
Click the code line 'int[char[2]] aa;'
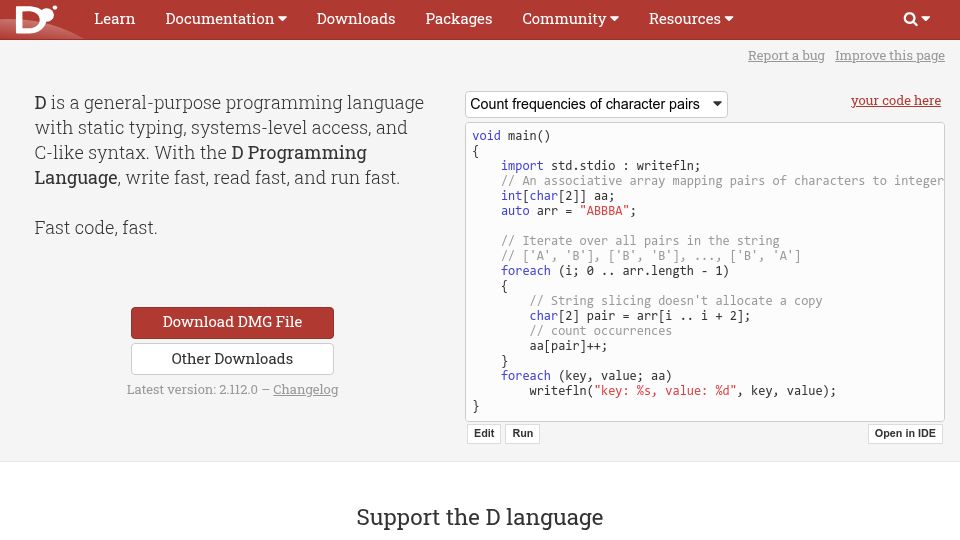(x=557, y=196)
